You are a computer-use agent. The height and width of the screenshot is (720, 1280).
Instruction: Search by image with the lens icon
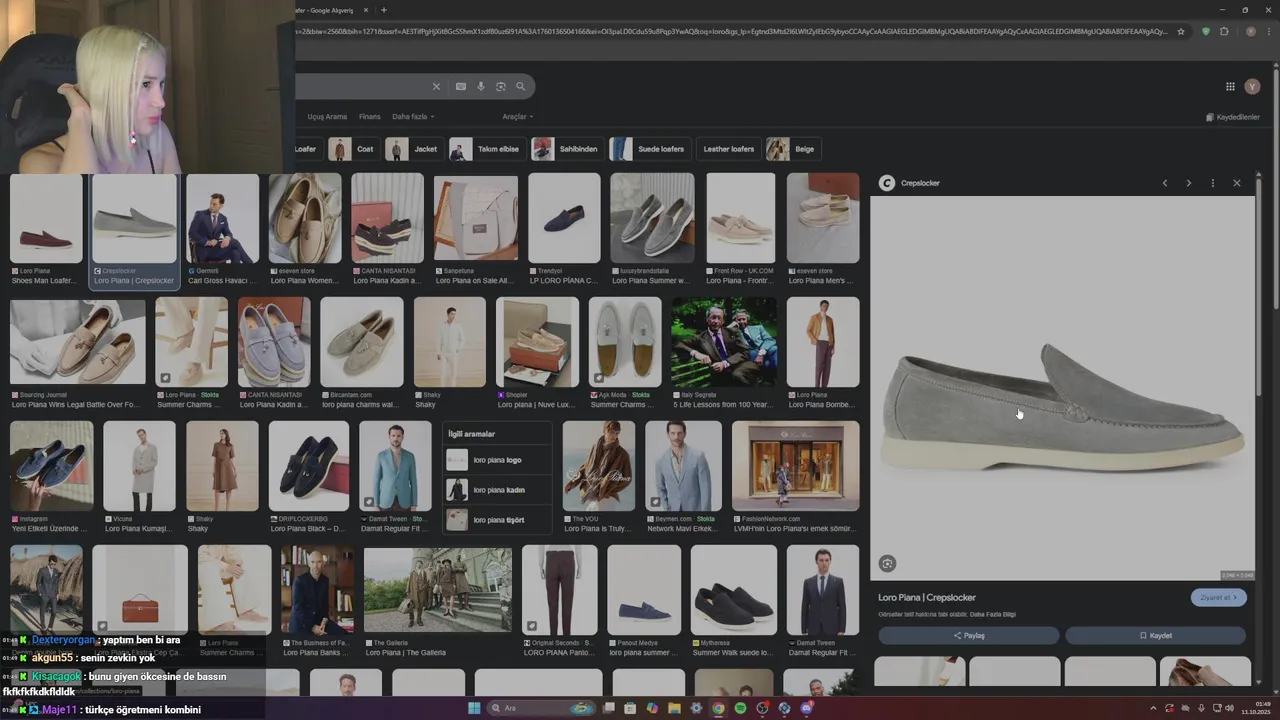tap(501, 87)
